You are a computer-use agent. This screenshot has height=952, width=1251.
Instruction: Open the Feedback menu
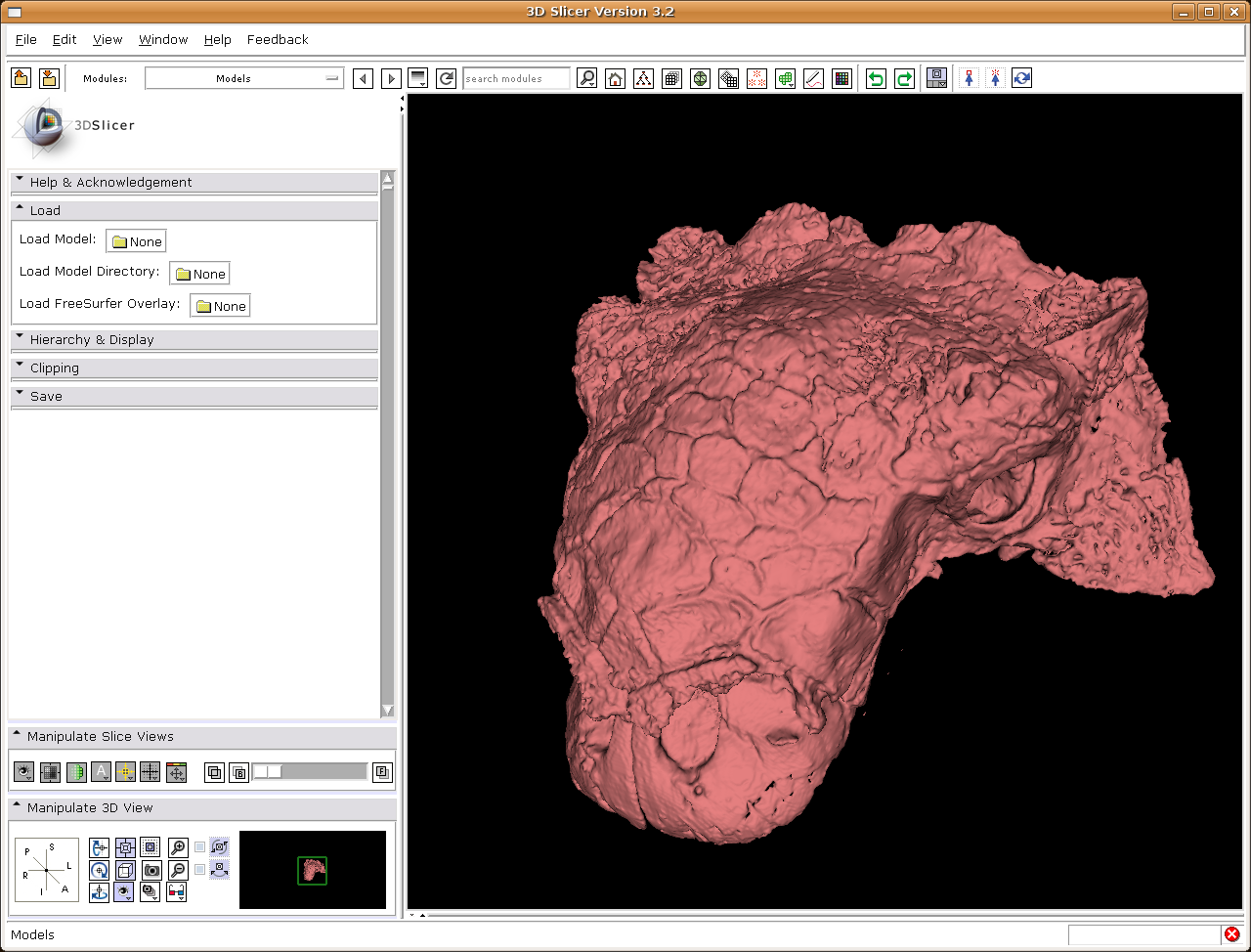(x=278, y=40)
